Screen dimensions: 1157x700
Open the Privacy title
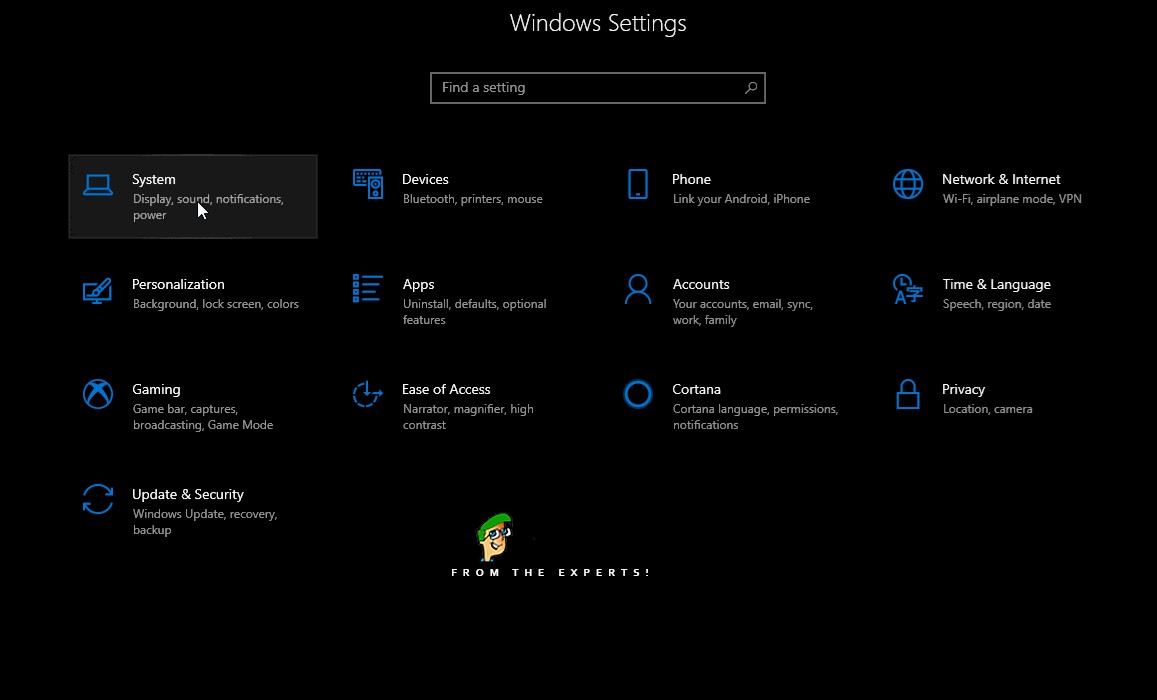click(x=964, y=389)
